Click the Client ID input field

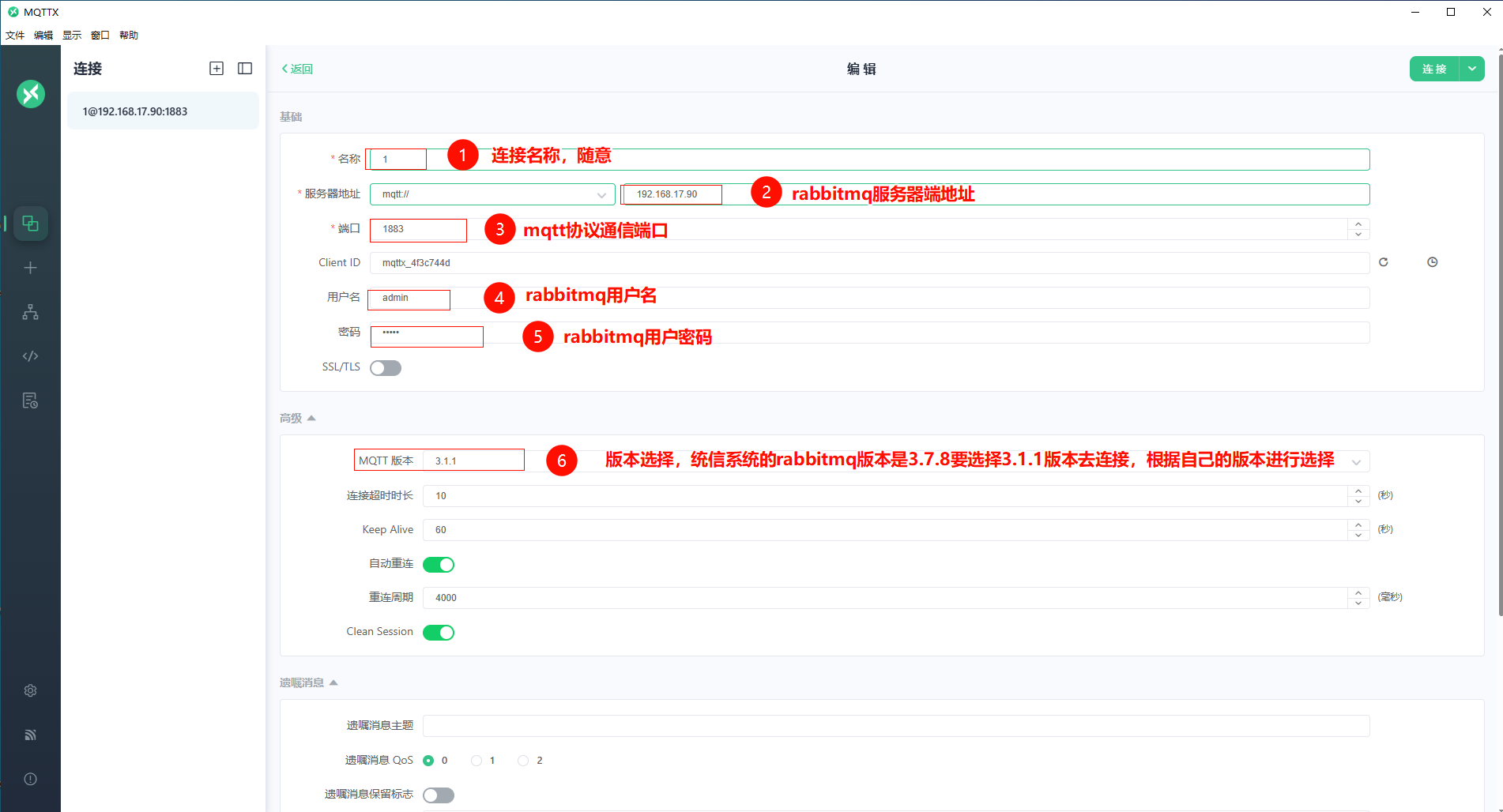869,263
